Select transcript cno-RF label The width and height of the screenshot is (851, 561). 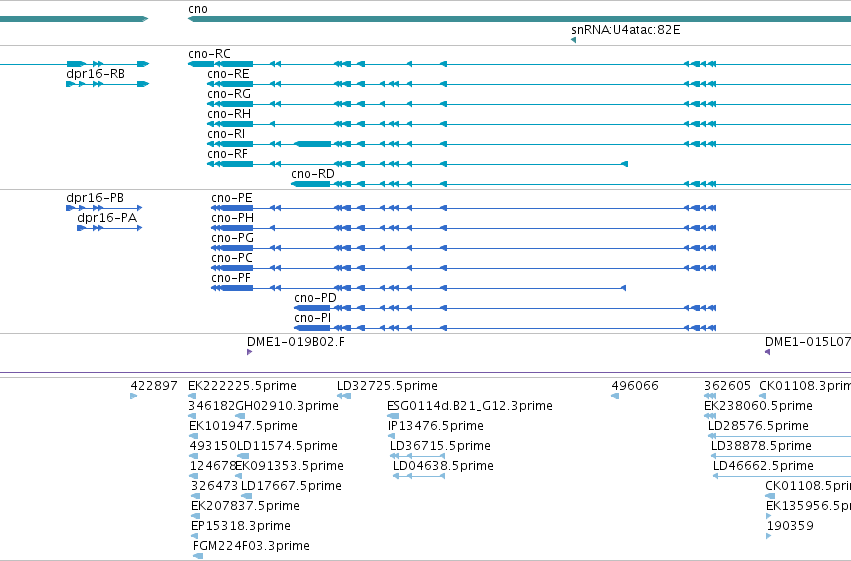[227, 154]
